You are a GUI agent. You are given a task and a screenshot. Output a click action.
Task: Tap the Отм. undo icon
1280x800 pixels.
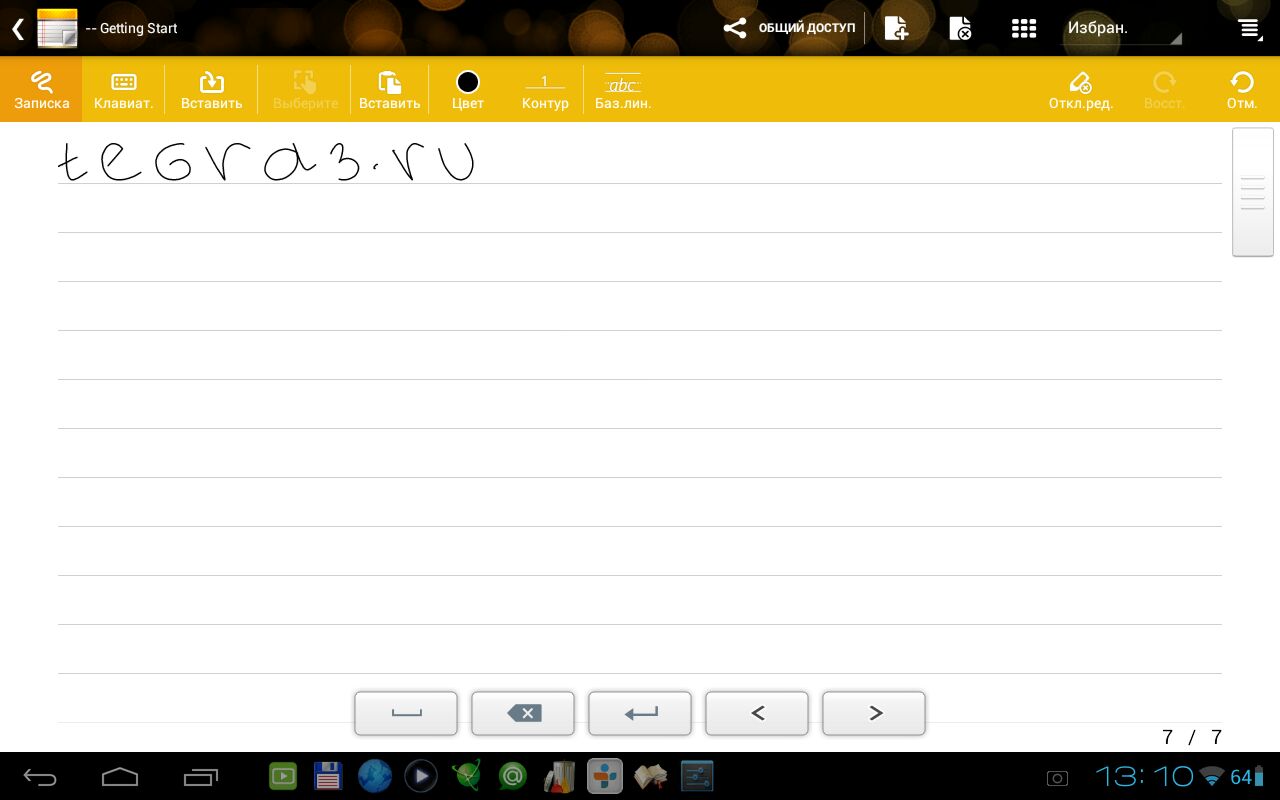coord(1242,89)
